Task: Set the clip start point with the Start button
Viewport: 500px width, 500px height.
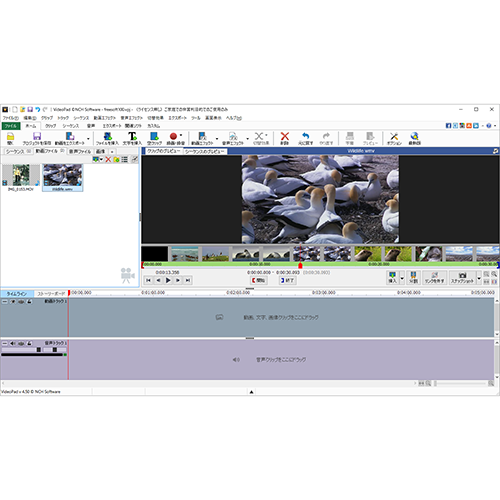Action: 259,280
